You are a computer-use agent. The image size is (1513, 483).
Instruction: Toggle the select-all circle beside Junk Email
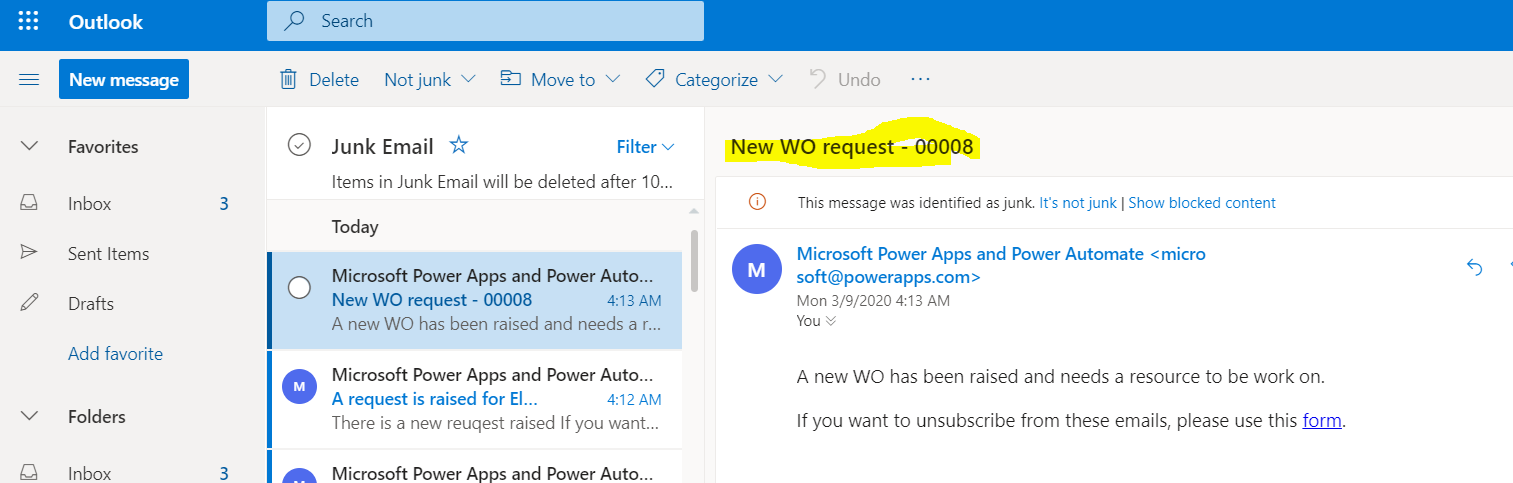(299, 146)
